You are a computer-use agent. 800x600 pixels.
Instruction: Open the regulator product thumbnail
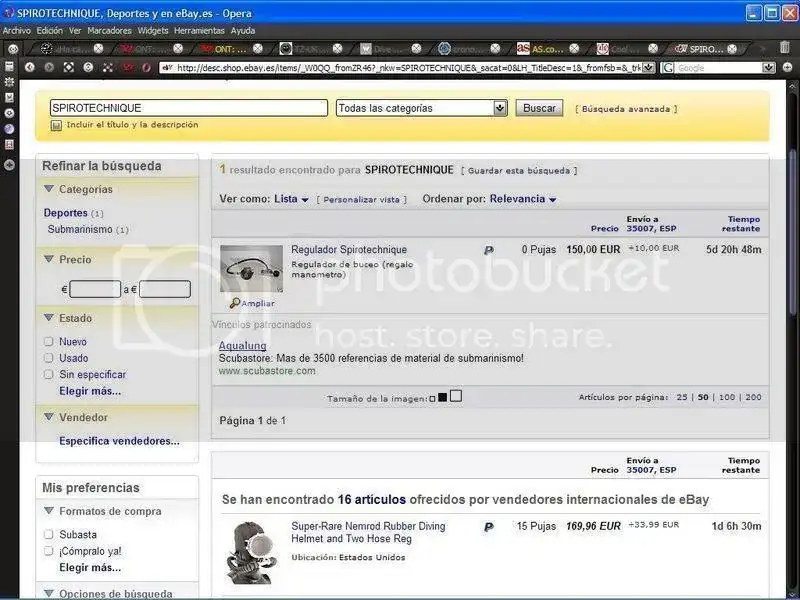coord(251,269)
